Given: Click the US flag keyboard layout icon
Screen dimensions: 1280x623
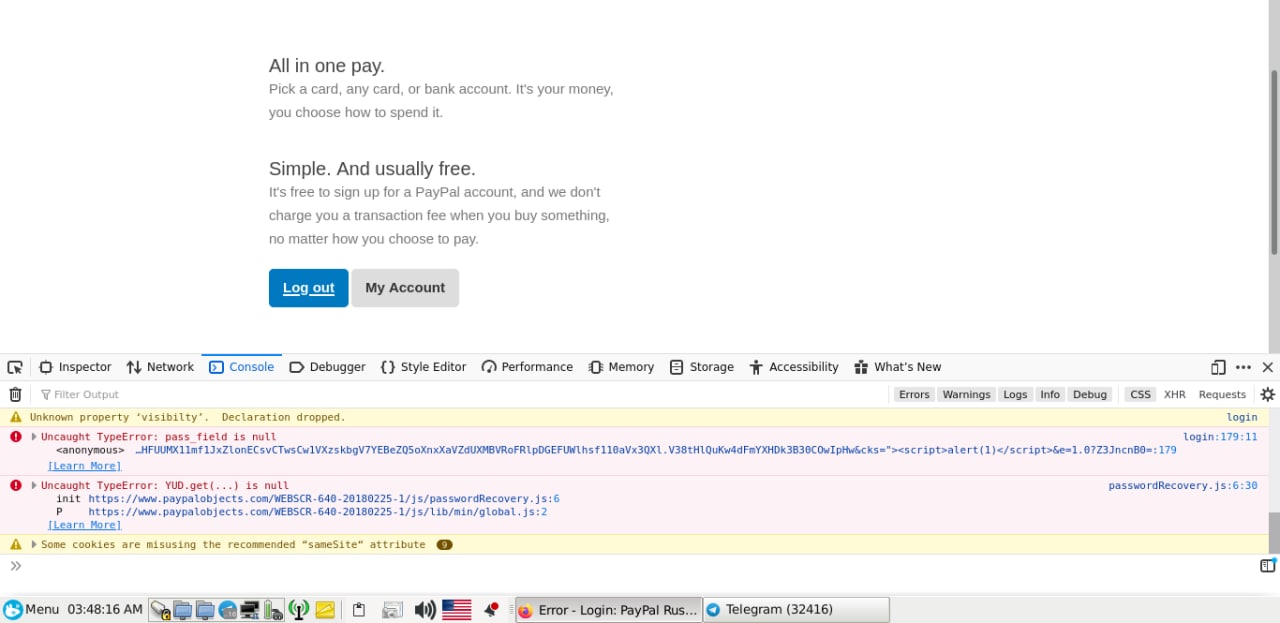Looking at the screenshot, I should 456,609.
